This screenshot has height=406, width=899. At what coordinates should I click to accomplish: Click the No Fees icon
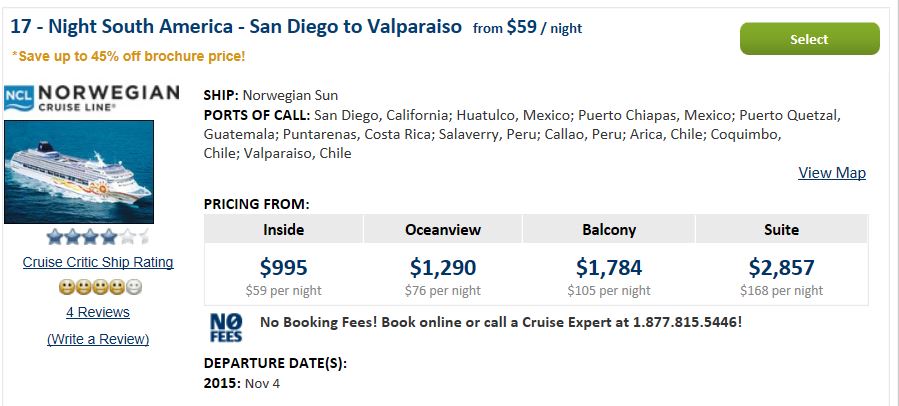point(226,327)
